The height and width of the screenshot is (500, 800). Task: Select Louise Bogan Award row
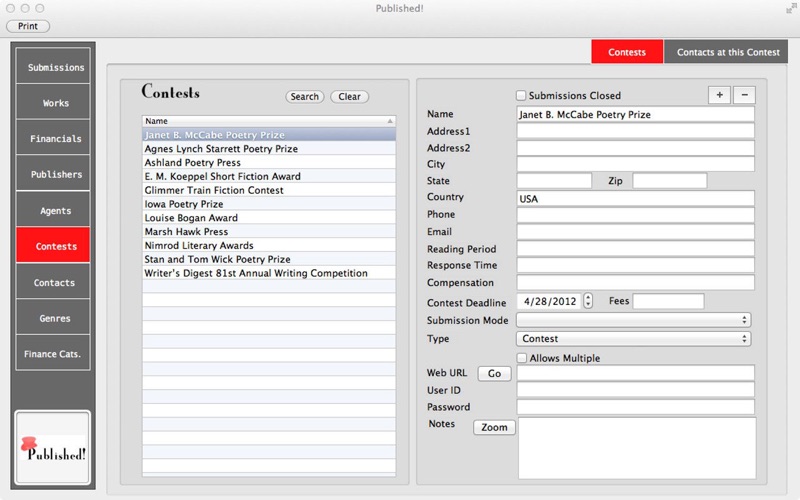269,217
